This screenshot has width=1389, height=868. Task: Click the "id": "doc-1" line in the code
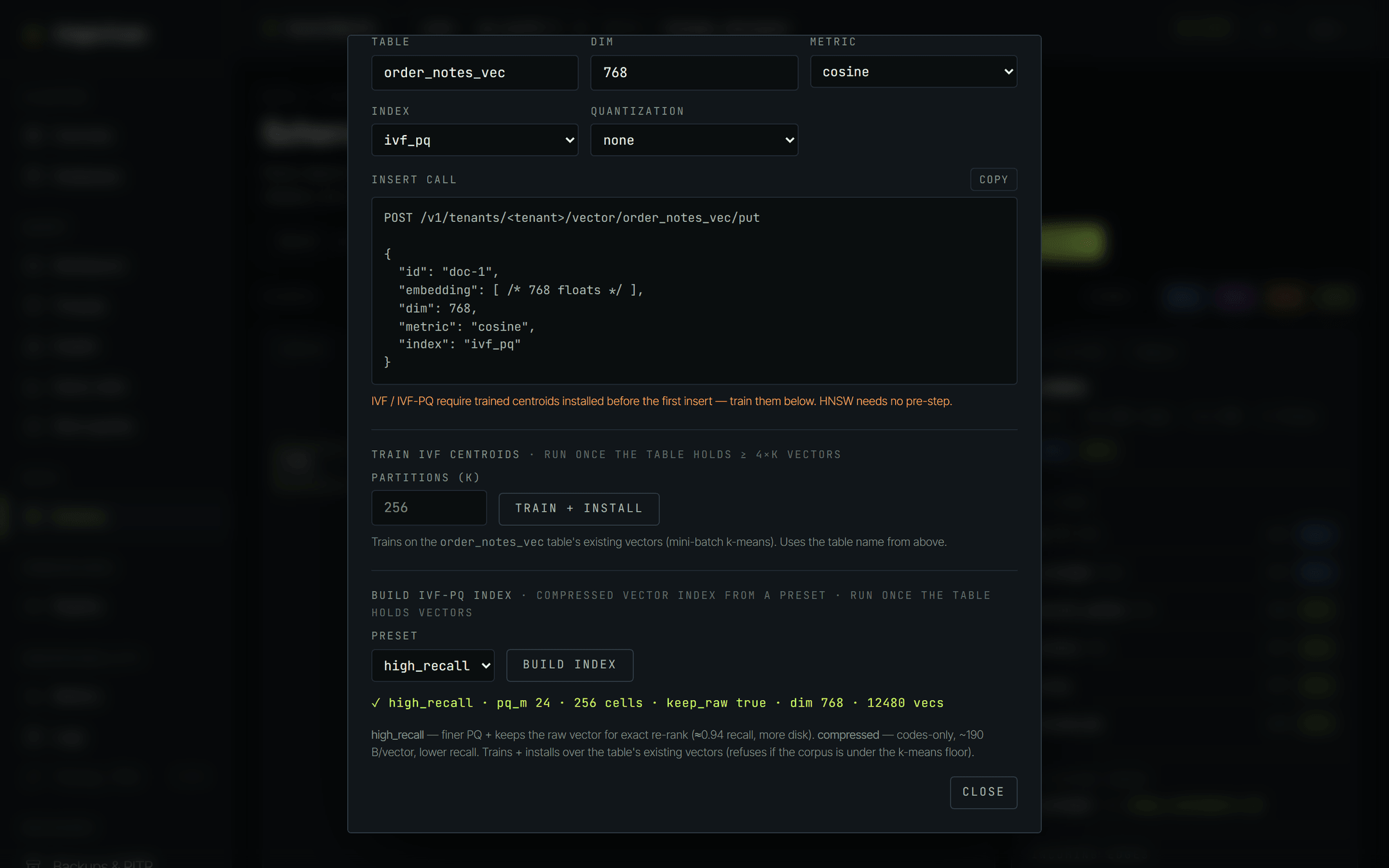(x=449, y=272)
